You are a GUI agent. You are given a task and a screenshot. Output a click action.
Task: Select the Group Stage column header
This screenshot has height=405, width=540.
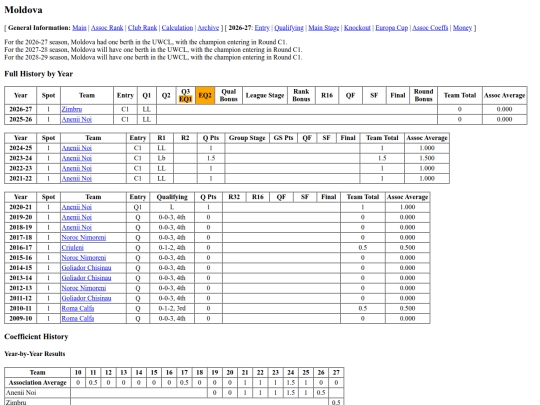[x=247, y=138]
